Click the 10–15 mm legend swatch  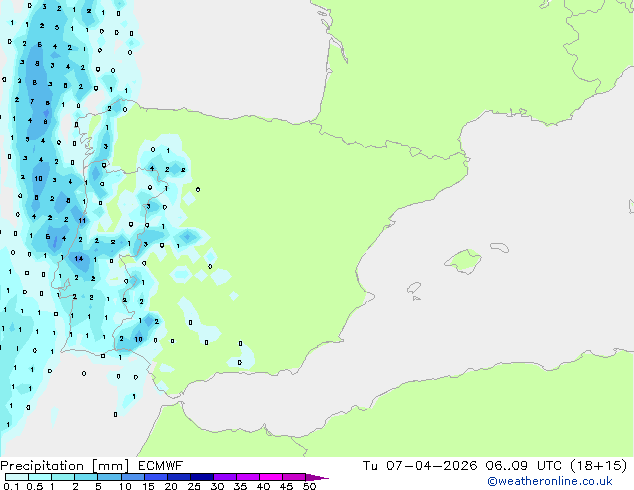tap(132, 477)
